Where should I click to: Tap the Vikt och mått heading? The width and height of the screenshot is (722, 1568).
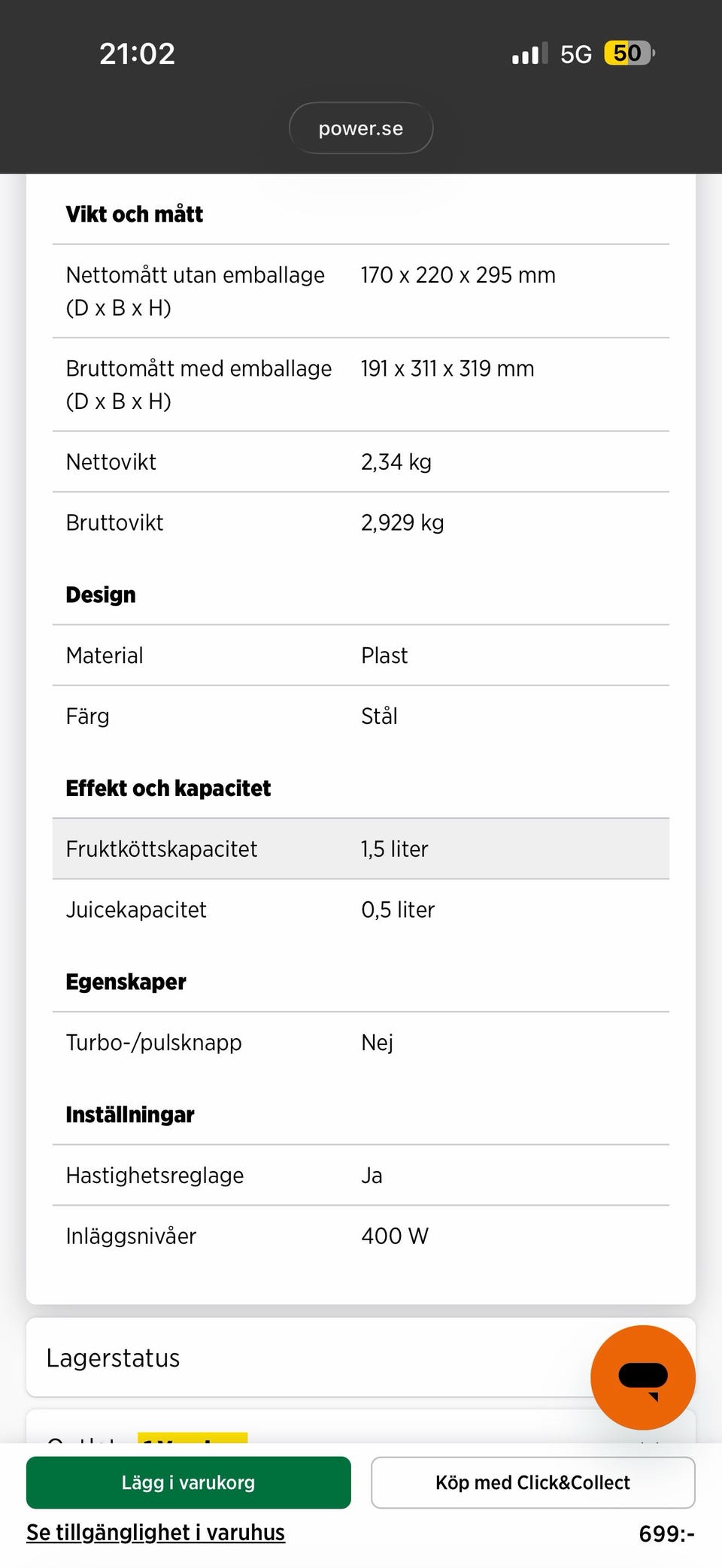(135, 214)
